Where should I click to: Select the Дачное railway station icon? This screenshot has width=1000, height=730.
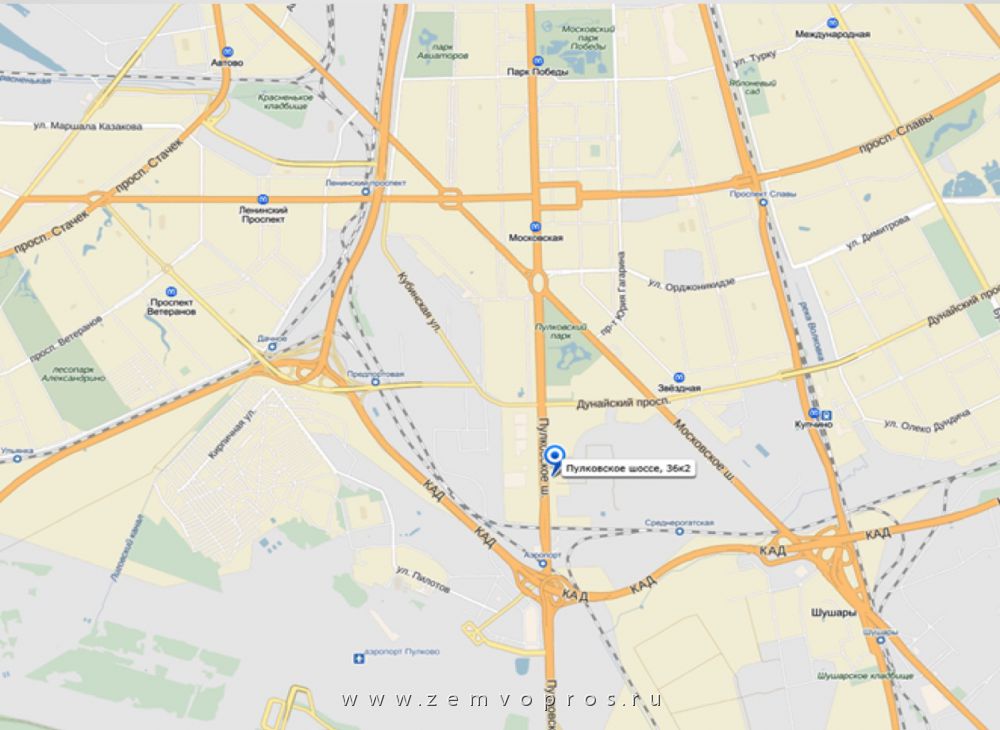pyautogui.click(x=272, y=347)
